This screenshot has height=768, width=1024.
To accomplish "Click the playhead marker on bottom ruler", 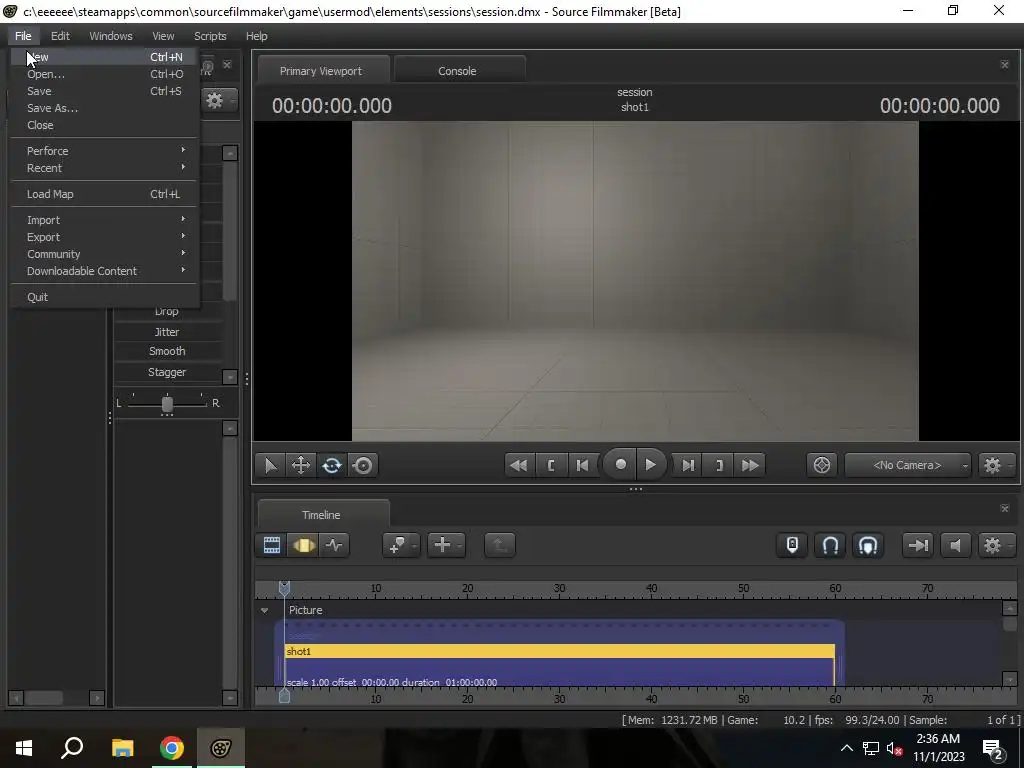I will pos(284,696).
